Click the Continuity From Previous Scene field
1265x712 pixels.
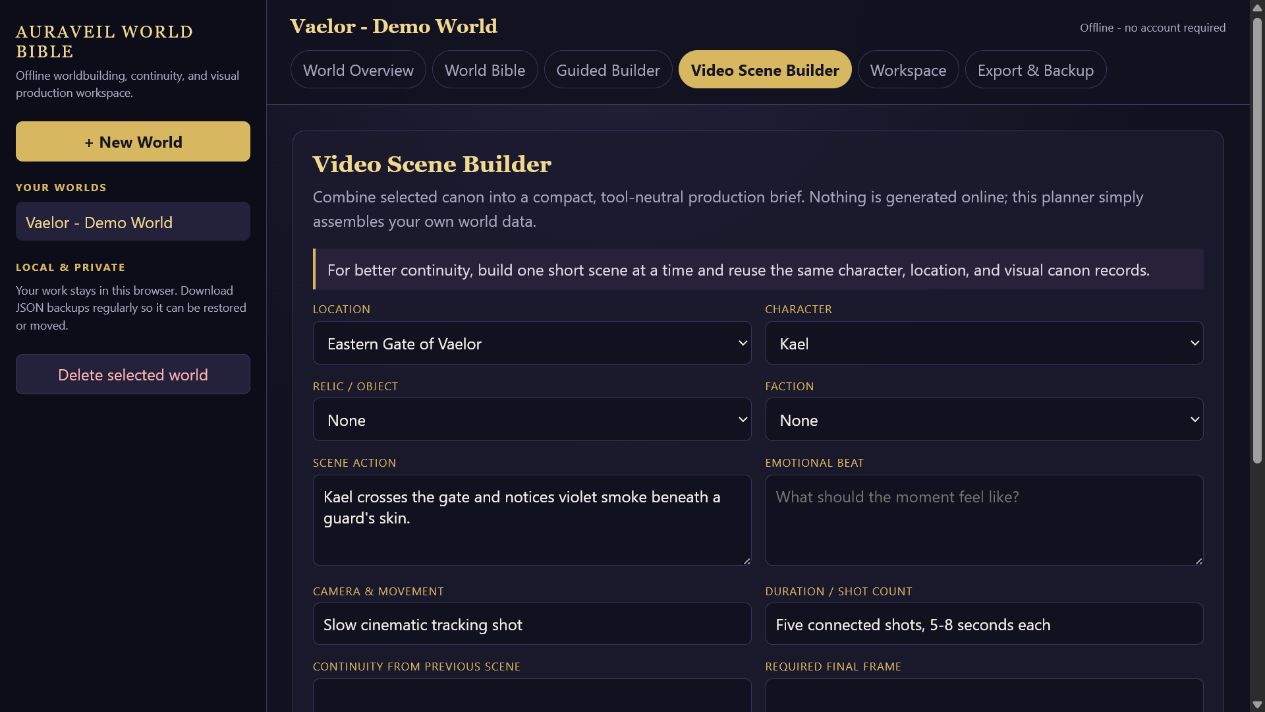[x=532, y=695]
